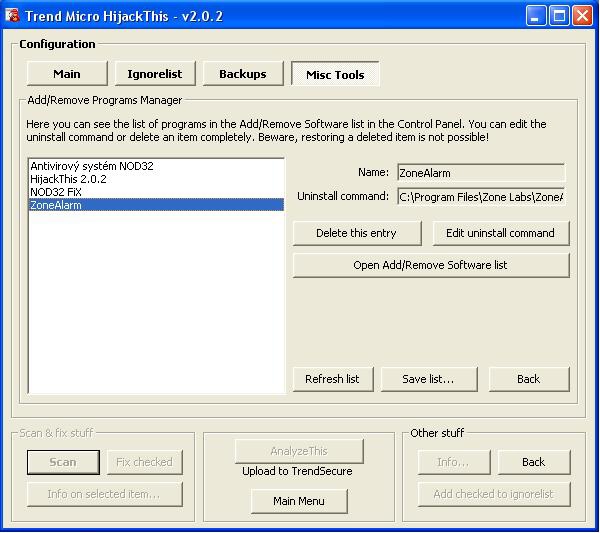Click Back in Other stuff group
The width and height of the screenshot is (600, 533).
pos(533,462)
